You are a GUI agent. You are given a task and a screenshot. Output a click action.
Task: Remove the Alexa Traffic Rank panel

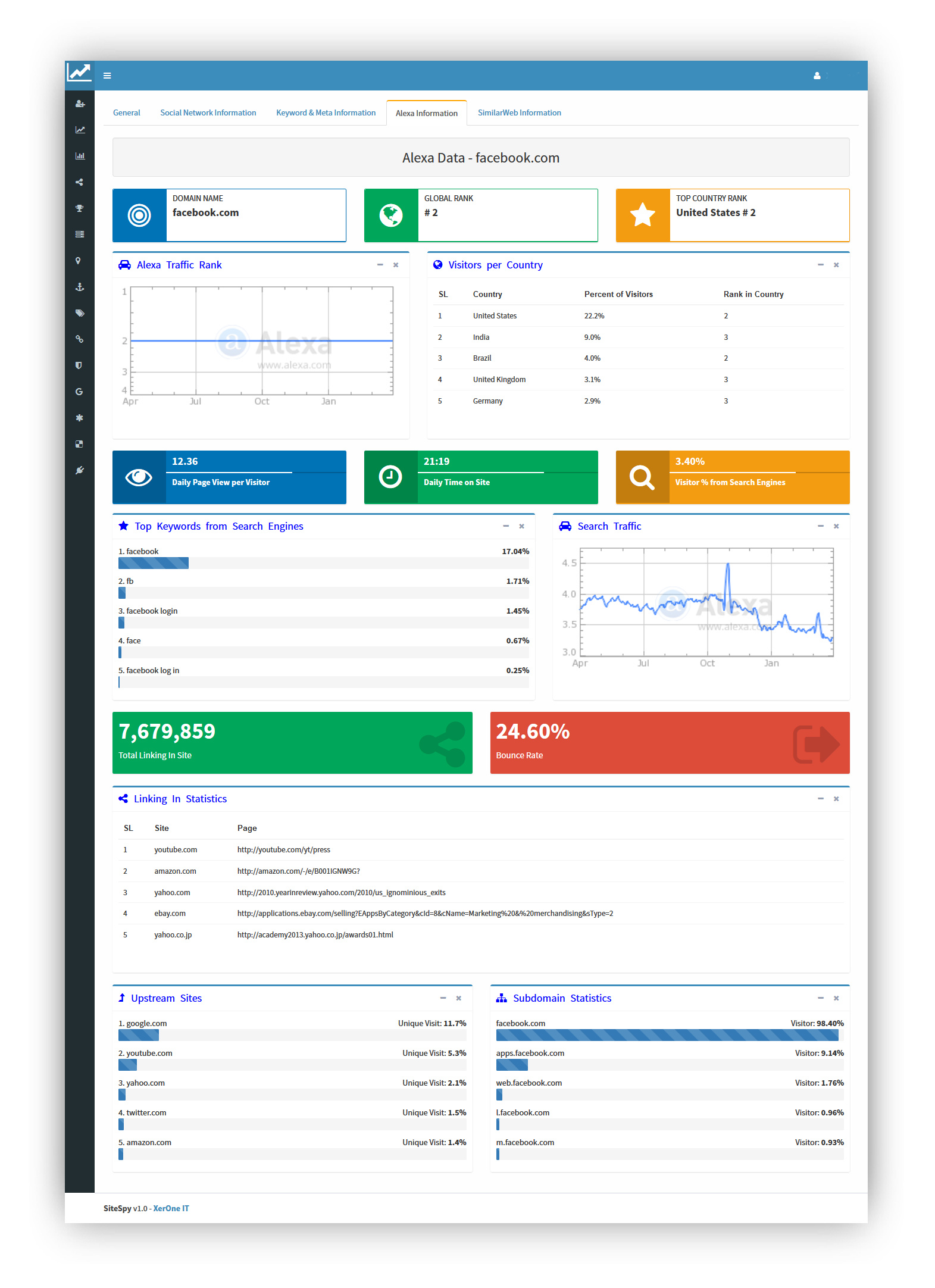(396, 265)
